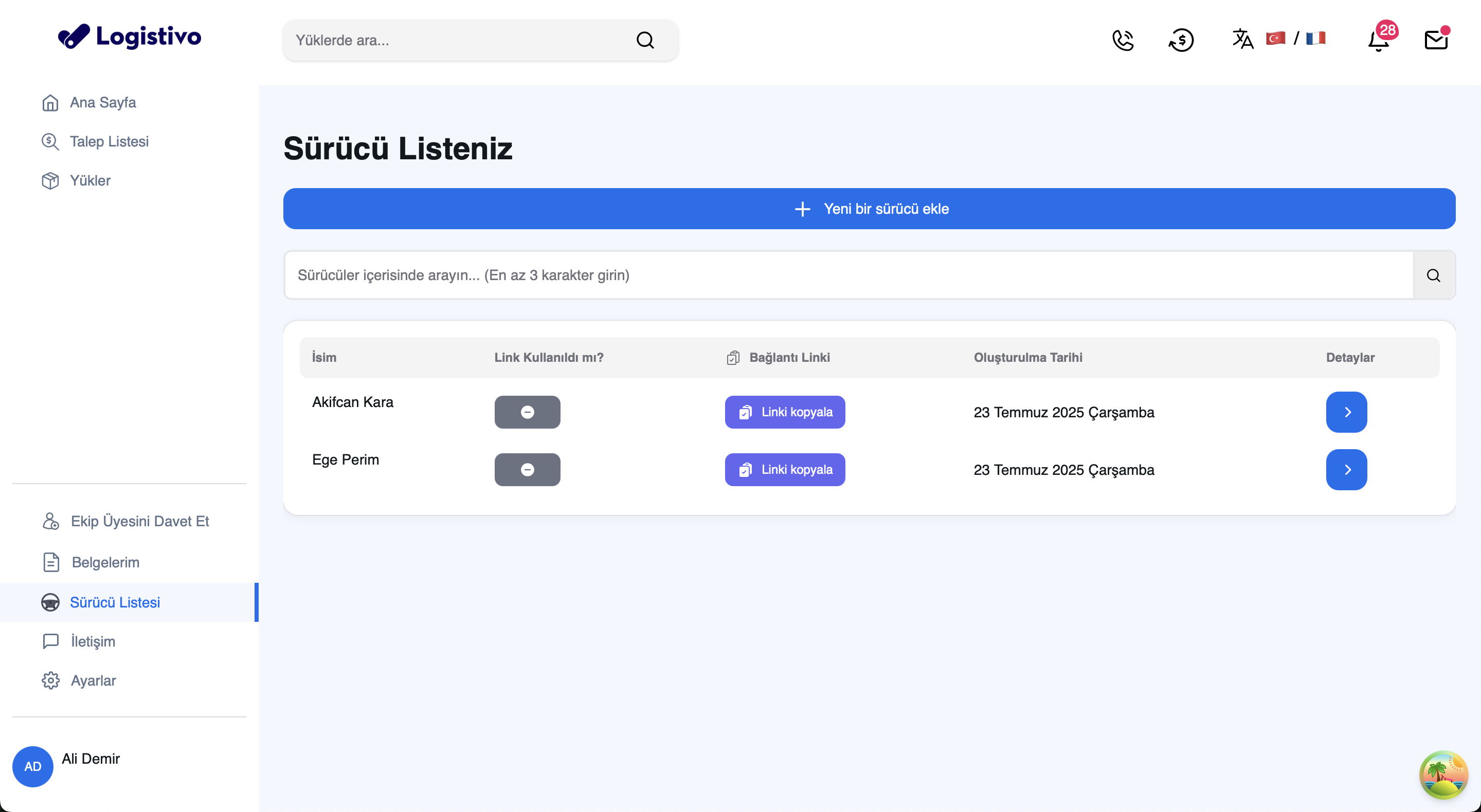Screen dimensions: 1481x812
Task: Click the link-used status for Akifcan Kara
Action: [x=527, y=412]
